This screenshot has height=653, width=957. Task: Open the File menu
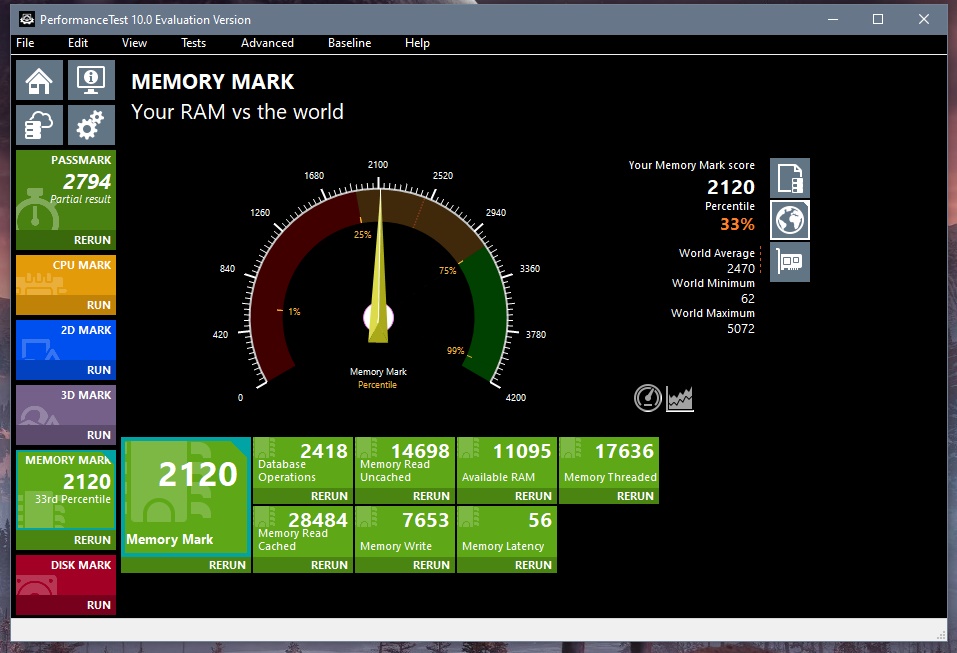click(25, 43)
